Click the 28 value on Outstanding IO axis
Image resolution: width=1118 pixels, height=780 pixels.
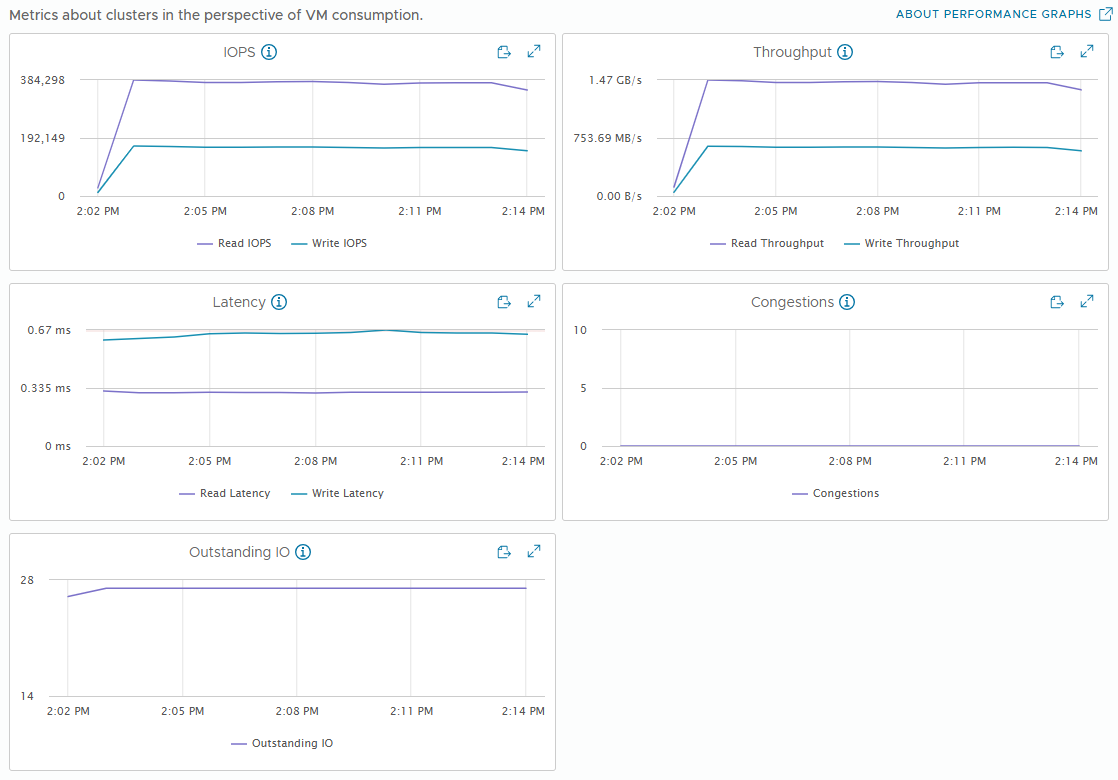27,580
